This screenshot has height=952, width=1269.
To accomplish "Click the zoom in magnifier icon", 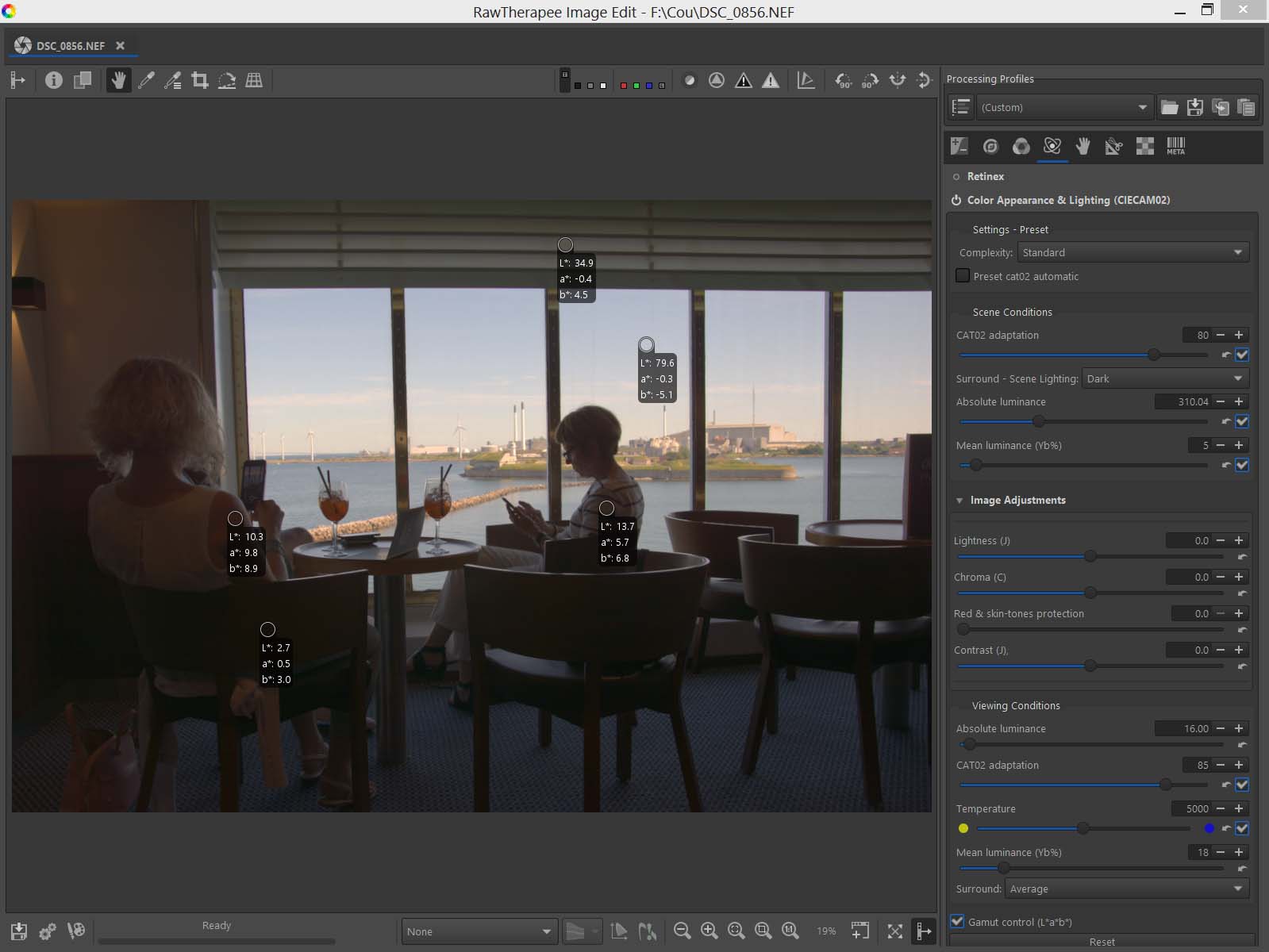I will (x=709, y=931).
